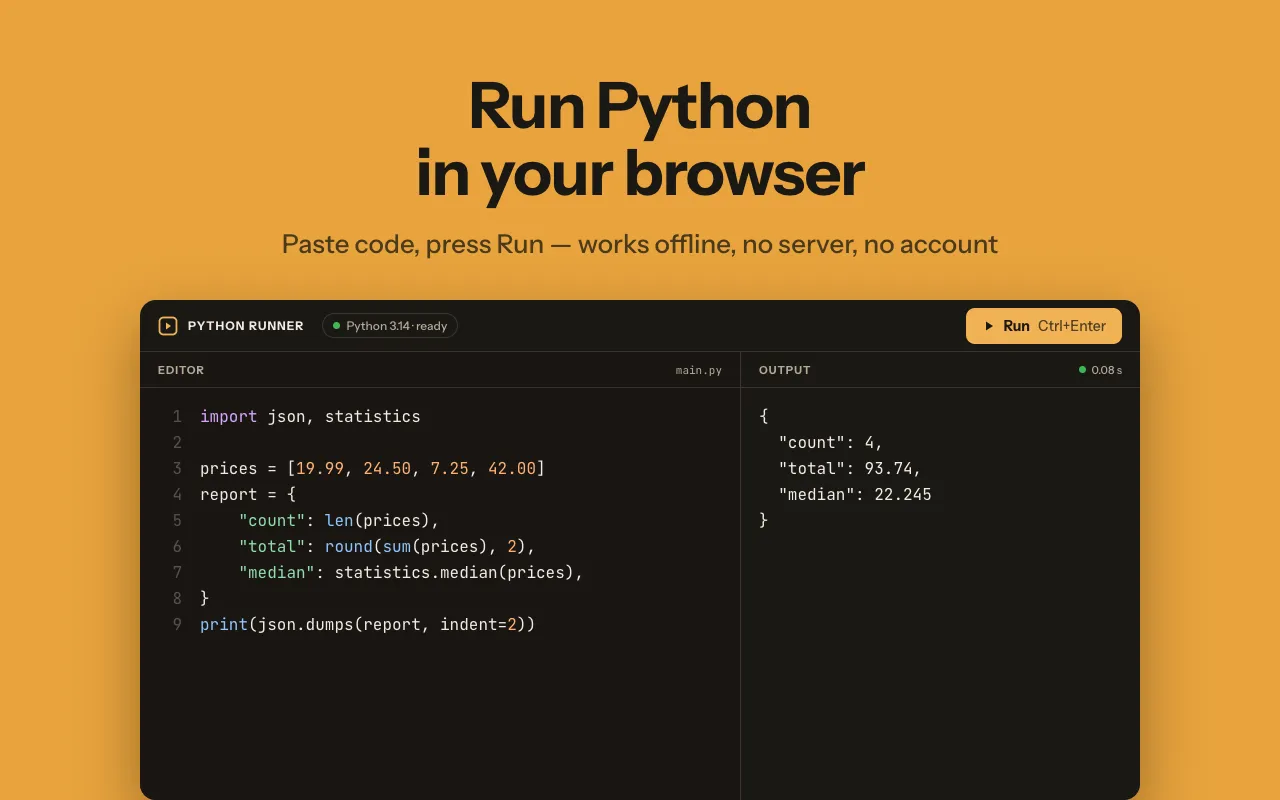Click the 0.08 s run time indicator
The height and width of the screenshot is (800, 1280).
point(1100,370)
